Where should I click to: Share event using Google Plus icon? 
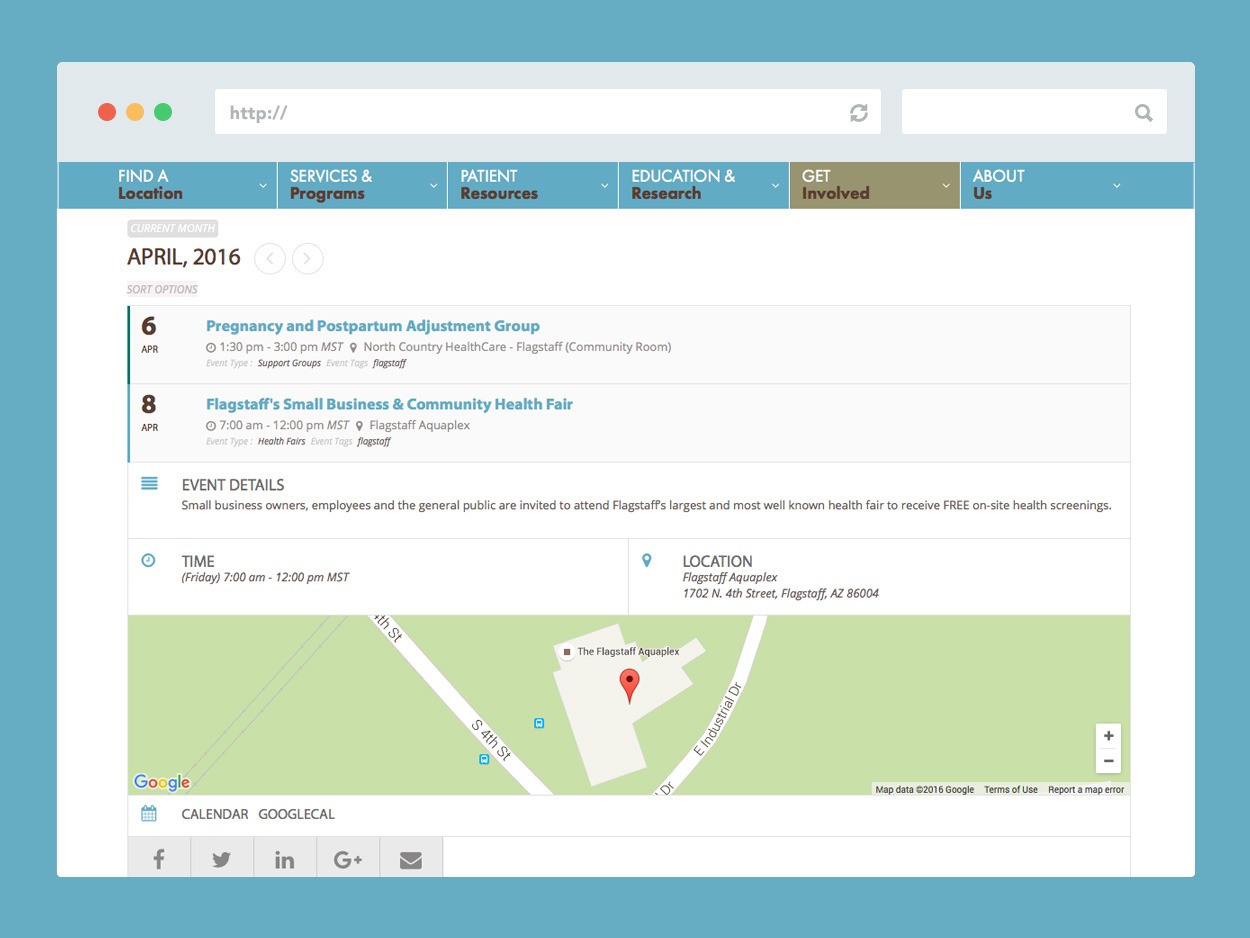(348, 859)
